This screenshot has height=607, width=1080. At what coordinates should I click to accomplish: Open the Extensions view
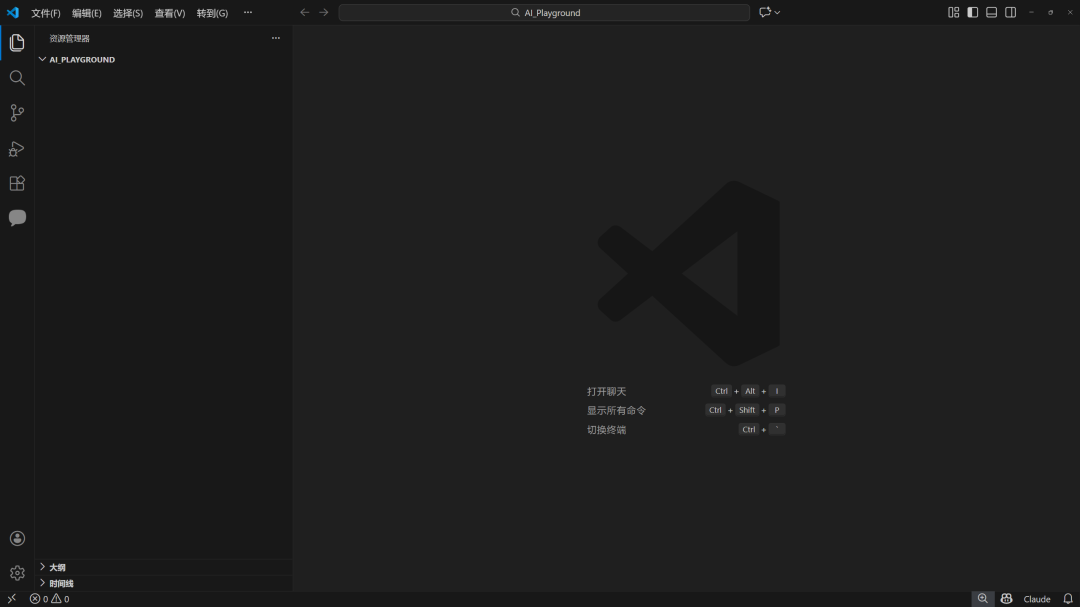click(17, 184)
